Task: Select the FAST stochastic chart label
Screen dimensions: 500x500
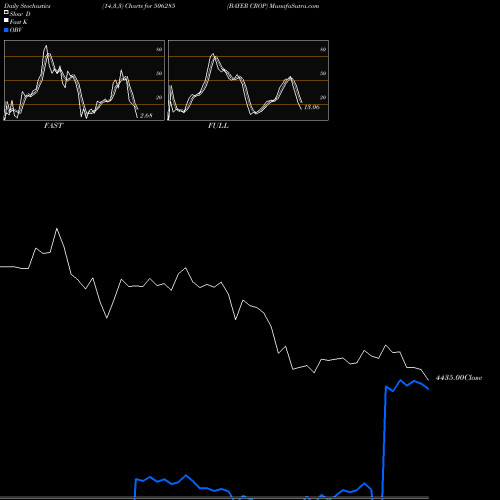Action: [x=53, y=126]
